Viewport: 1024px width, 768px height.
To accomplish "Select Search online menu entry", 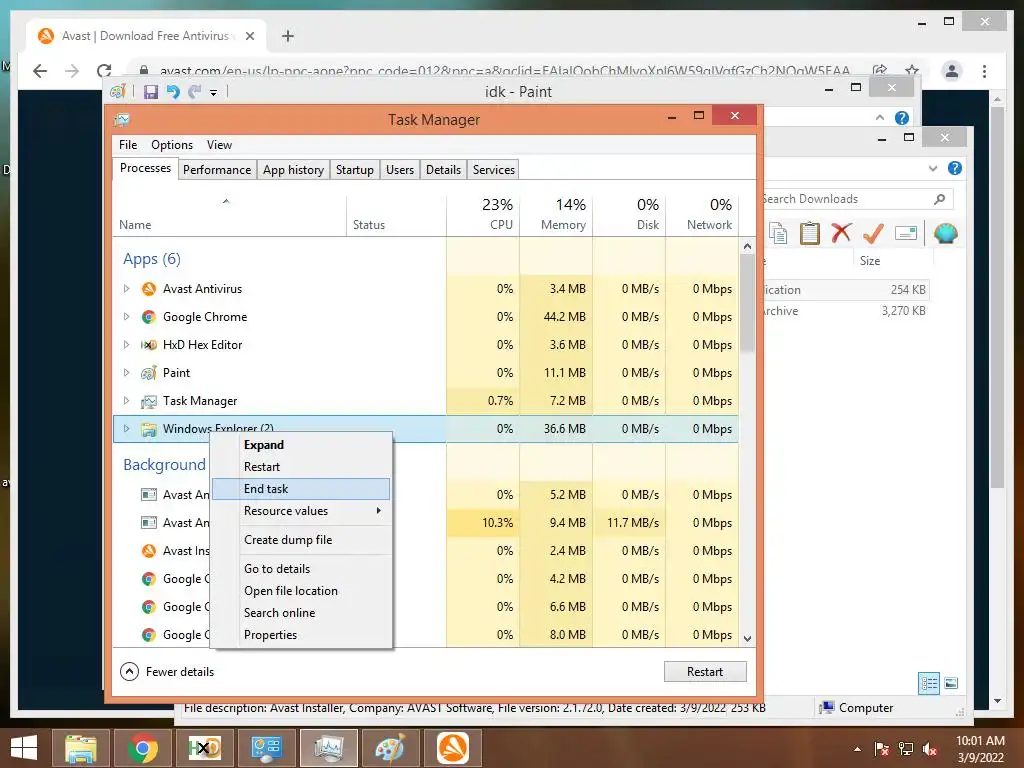I will [301, 613].
